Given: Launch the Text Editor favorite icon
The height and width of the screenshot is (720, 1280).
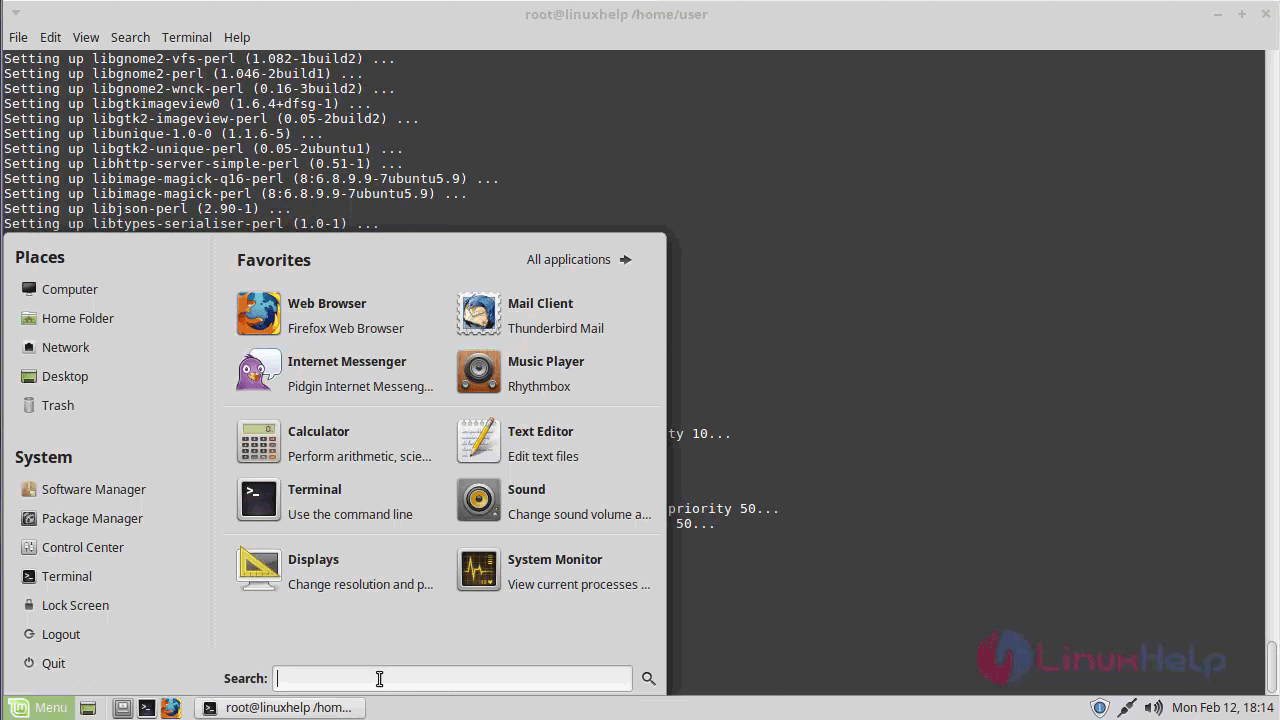Looking at the screenshot, I should click(478, 442).
